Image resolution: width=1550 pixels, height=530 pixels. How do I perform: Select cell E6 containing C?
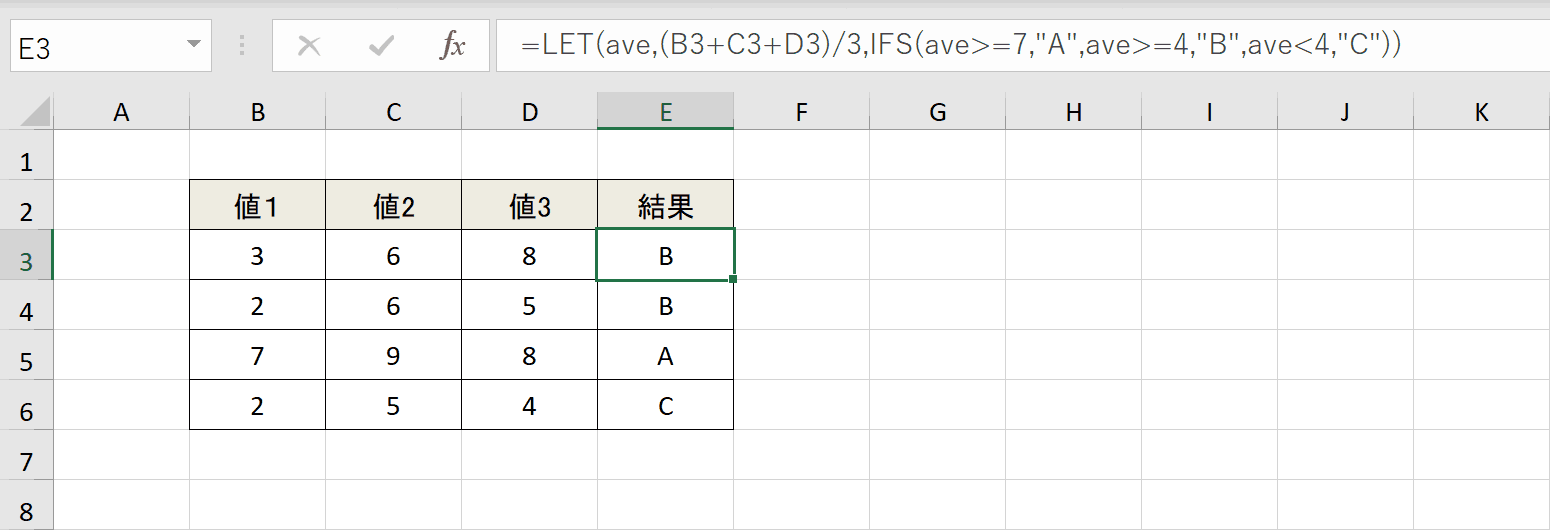click(665, 405)
